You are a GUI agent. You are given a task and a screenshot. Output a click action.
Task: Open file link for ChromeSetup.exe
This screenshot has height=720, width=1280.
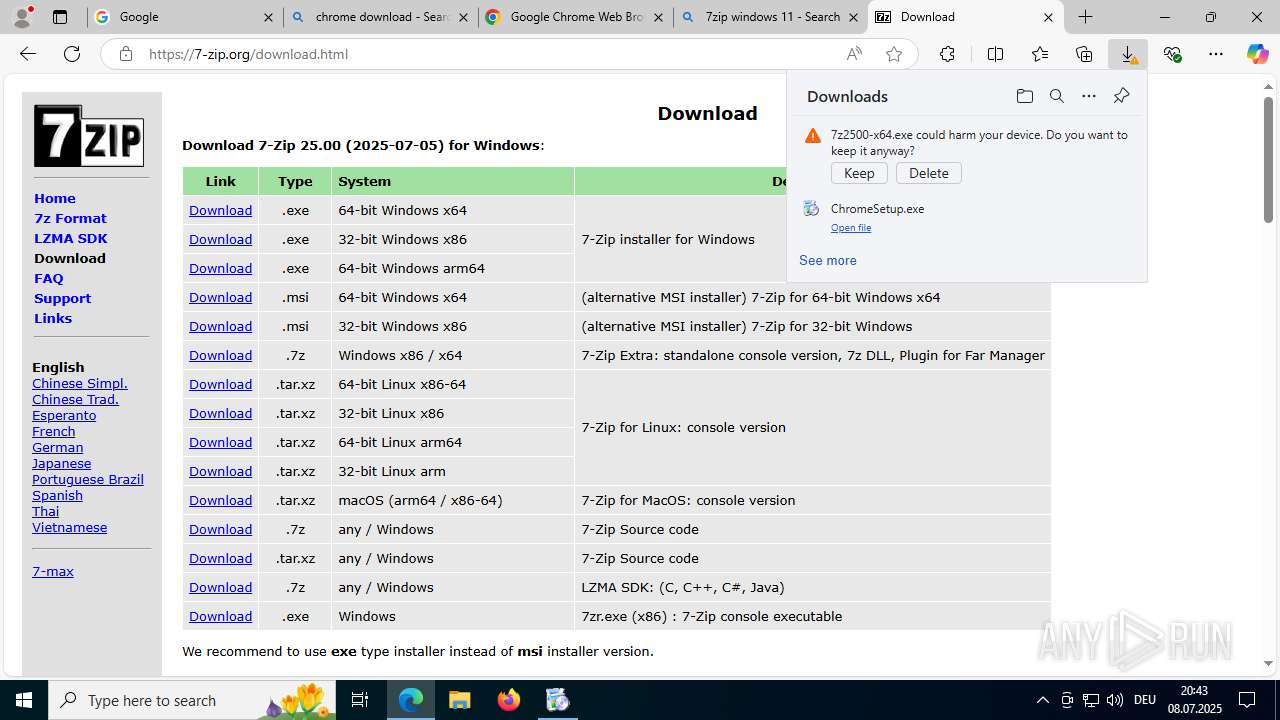coord(850,228)
